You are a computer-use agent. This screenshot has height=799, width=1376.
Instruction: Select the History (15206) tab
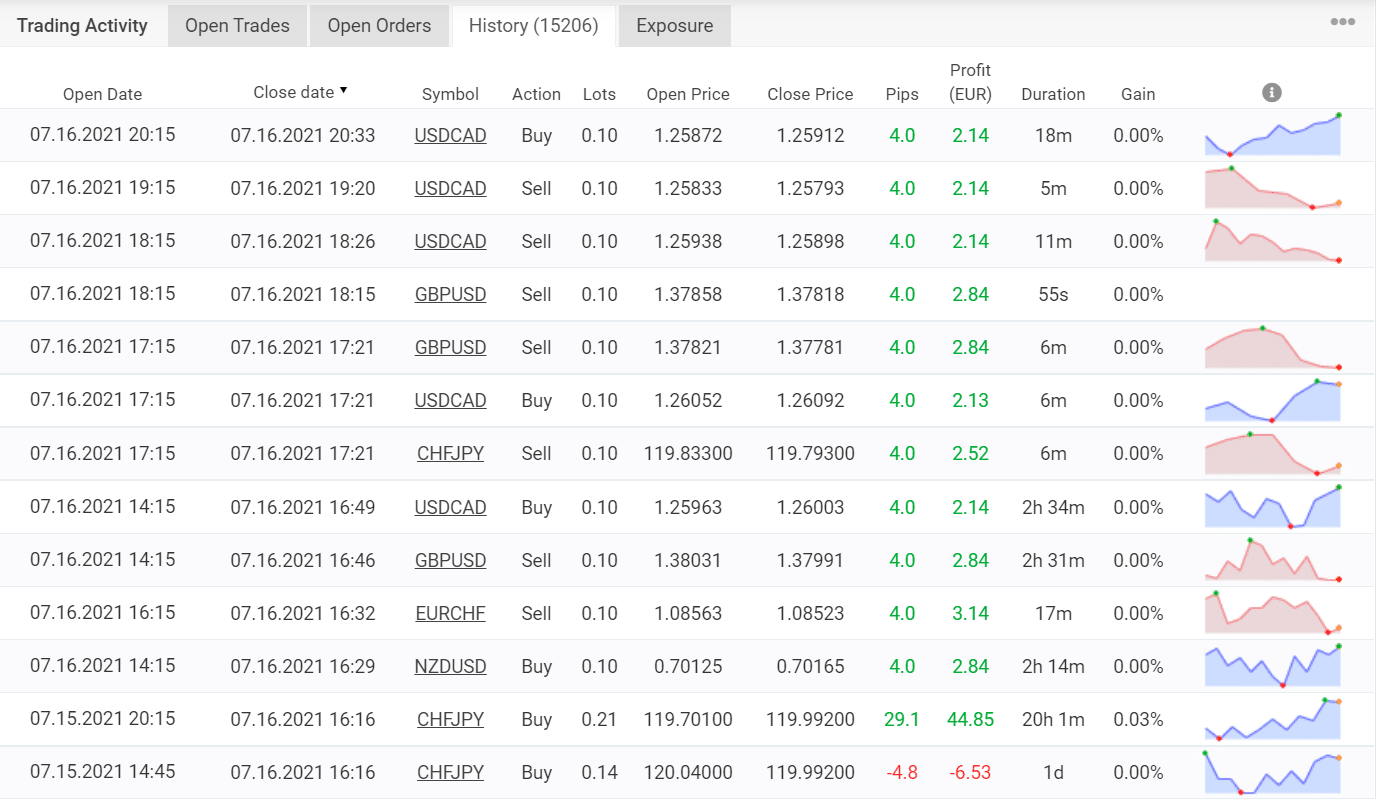[x=534, y=25]
